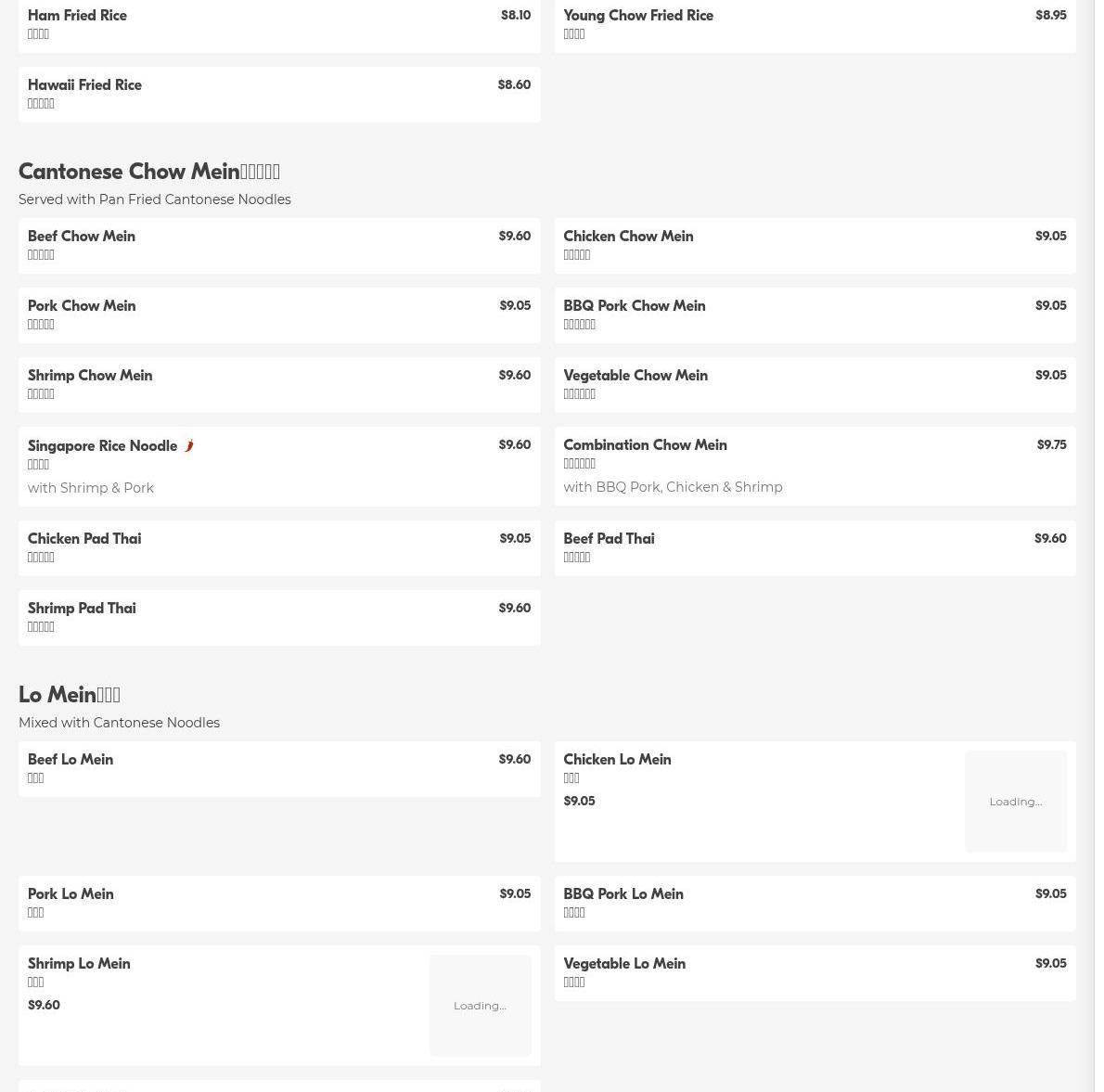The image size is (1104, 1092).
Task: Select Chicken Chow Mein item
Action: (x=815, y=245)
